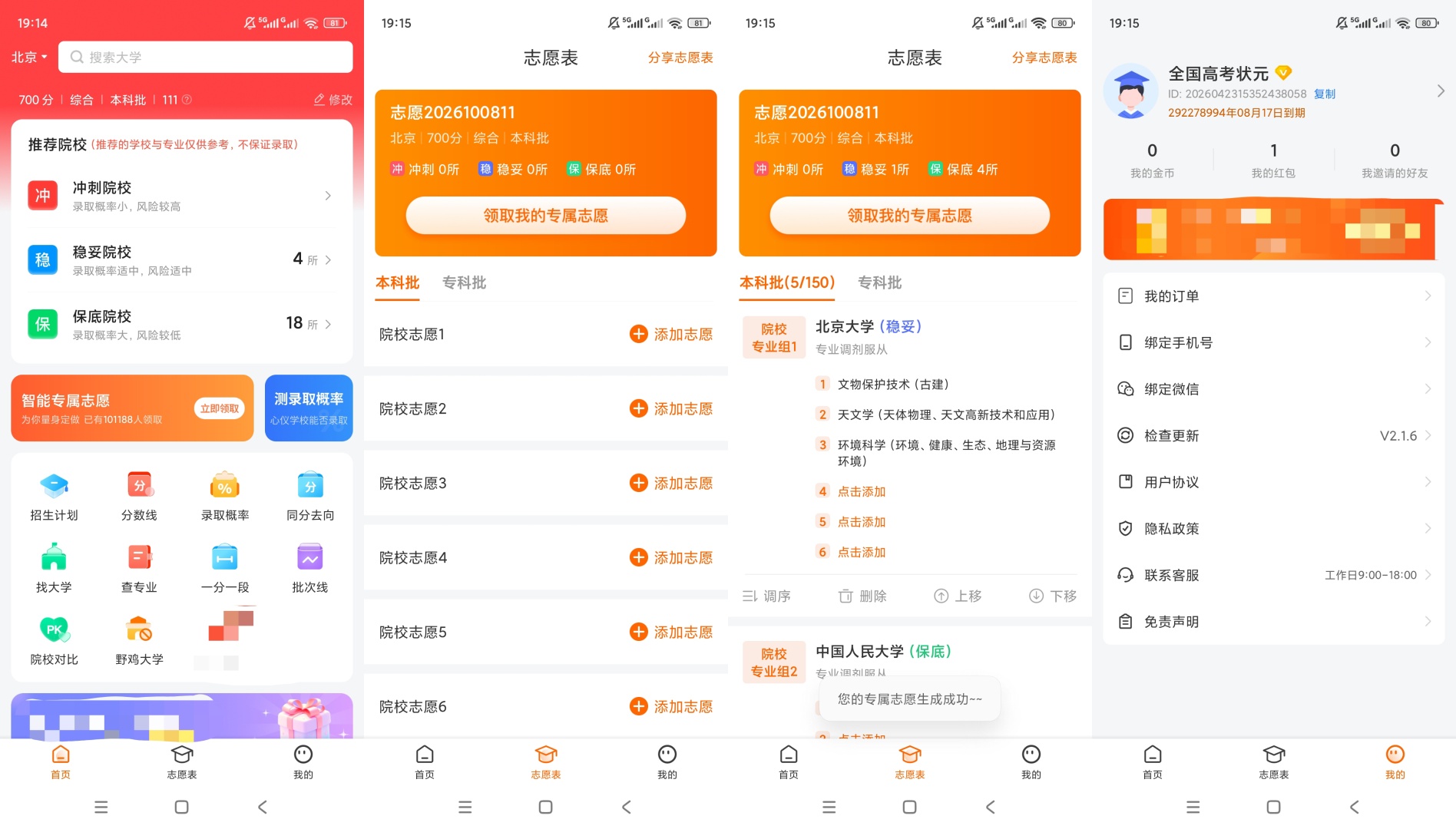The width and height of the screenshot is (1456, 829).
Task: Tap the 录取概率 icon
Action: coord(225,486)
